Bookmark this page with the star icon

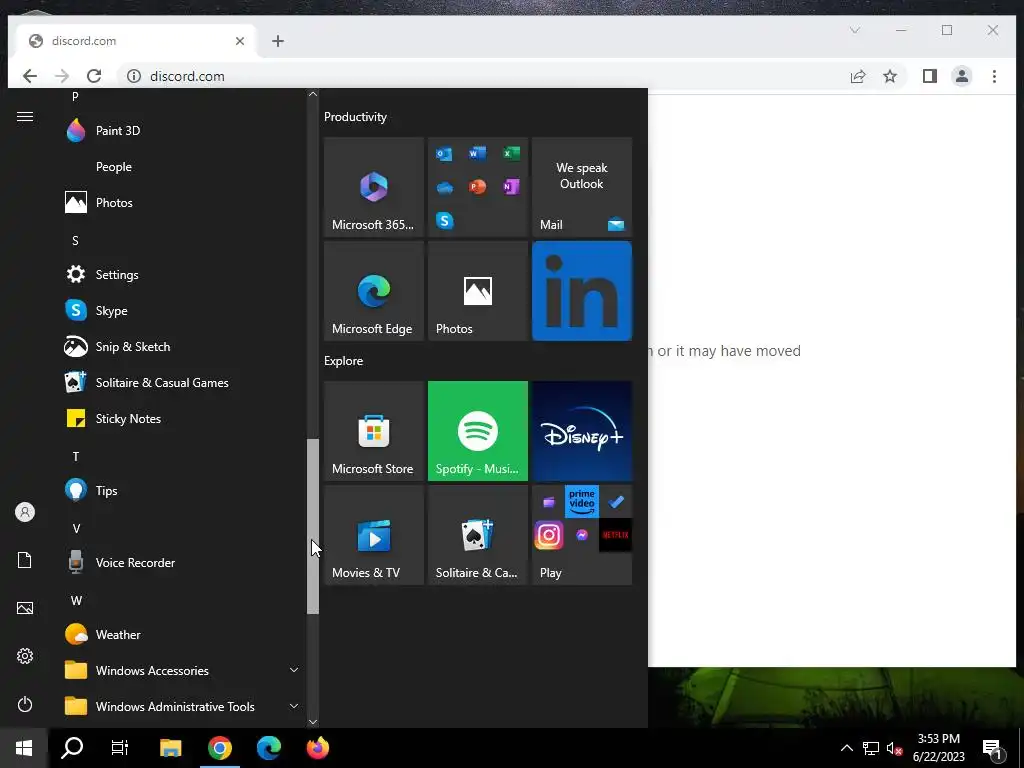pyautogui.click(x=889, y=76)
